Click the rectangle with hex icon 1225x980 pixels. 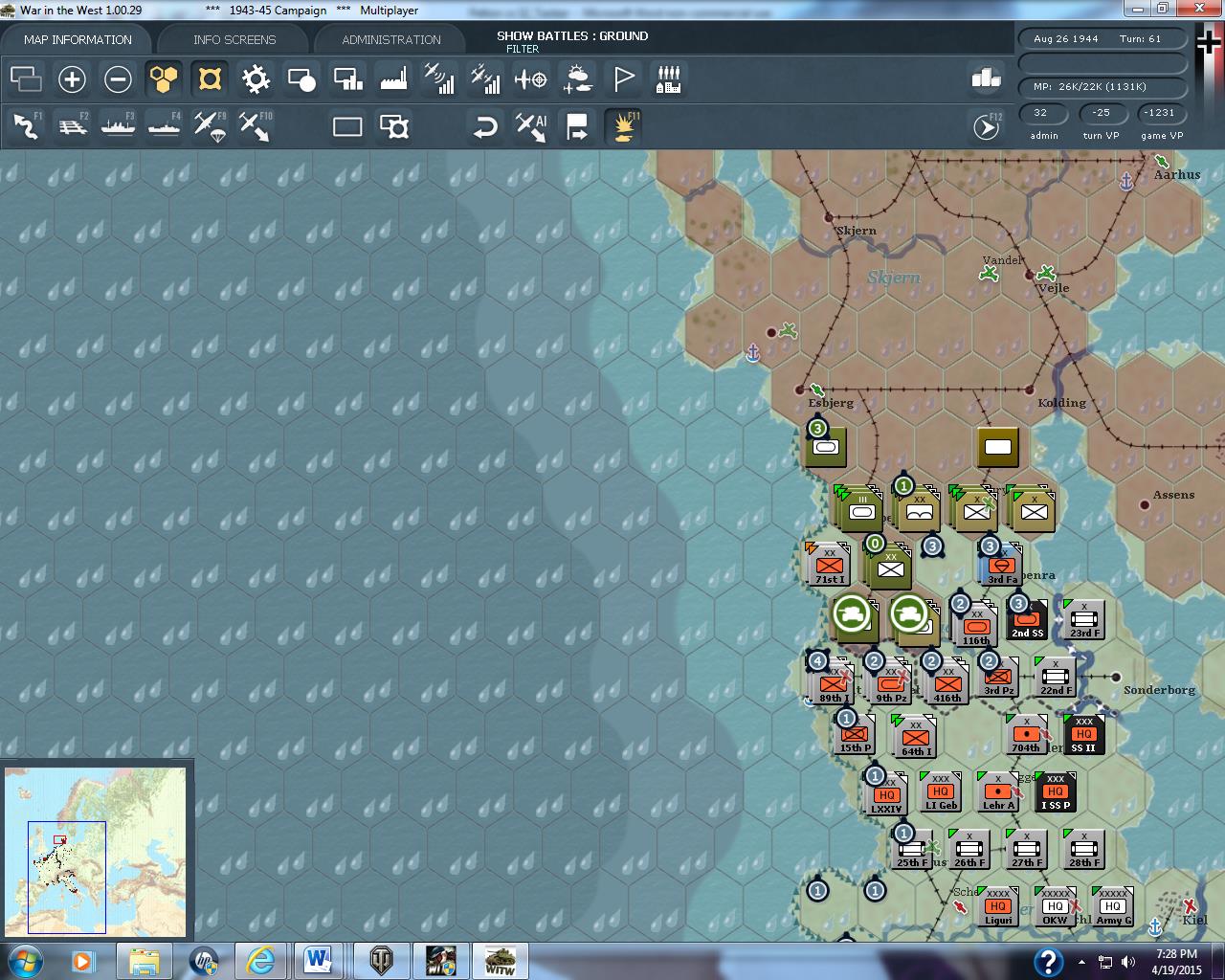pyautogui.click(x=393, y=126)
